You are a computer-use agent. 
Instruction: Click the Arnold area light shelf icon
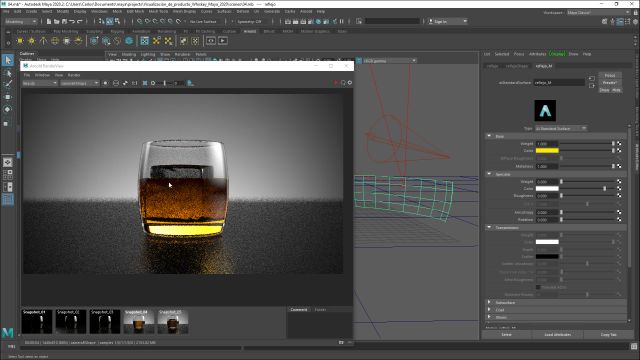(x=20, y=41)
